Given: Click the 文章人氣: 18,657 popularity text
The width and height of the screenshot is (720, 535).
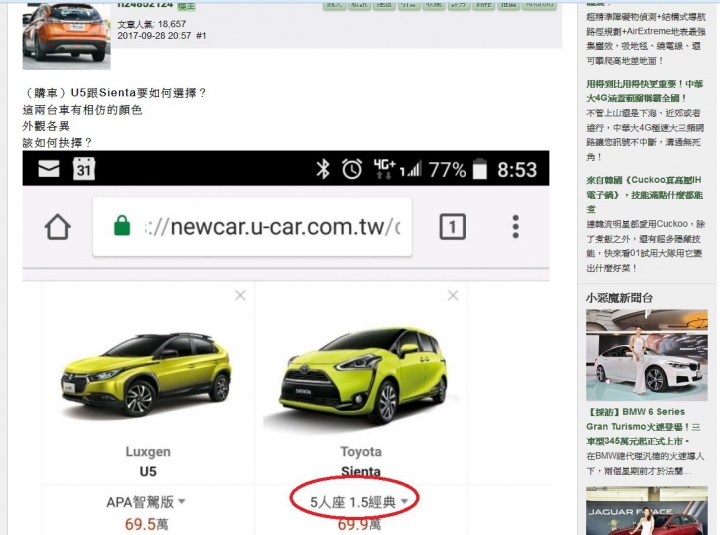Looking at the screenshot, I should coord(152,24).
